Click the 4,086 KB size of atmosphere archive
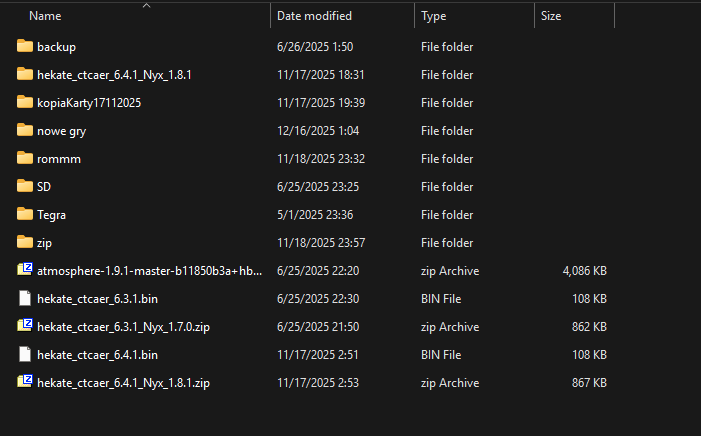The width and height of the screenshot is (701, 436). pos(585,271)
